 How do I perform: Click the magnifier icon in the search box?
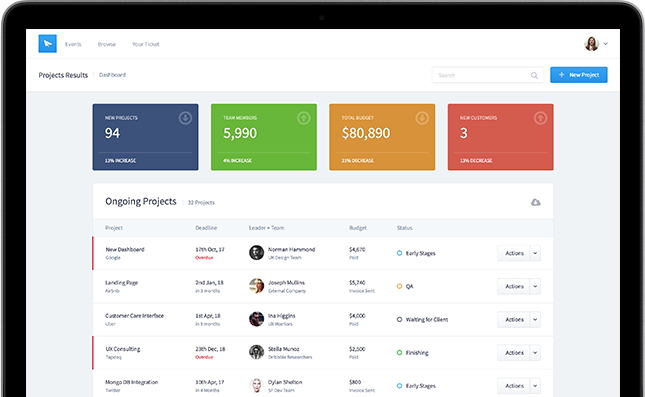(534, 75)
